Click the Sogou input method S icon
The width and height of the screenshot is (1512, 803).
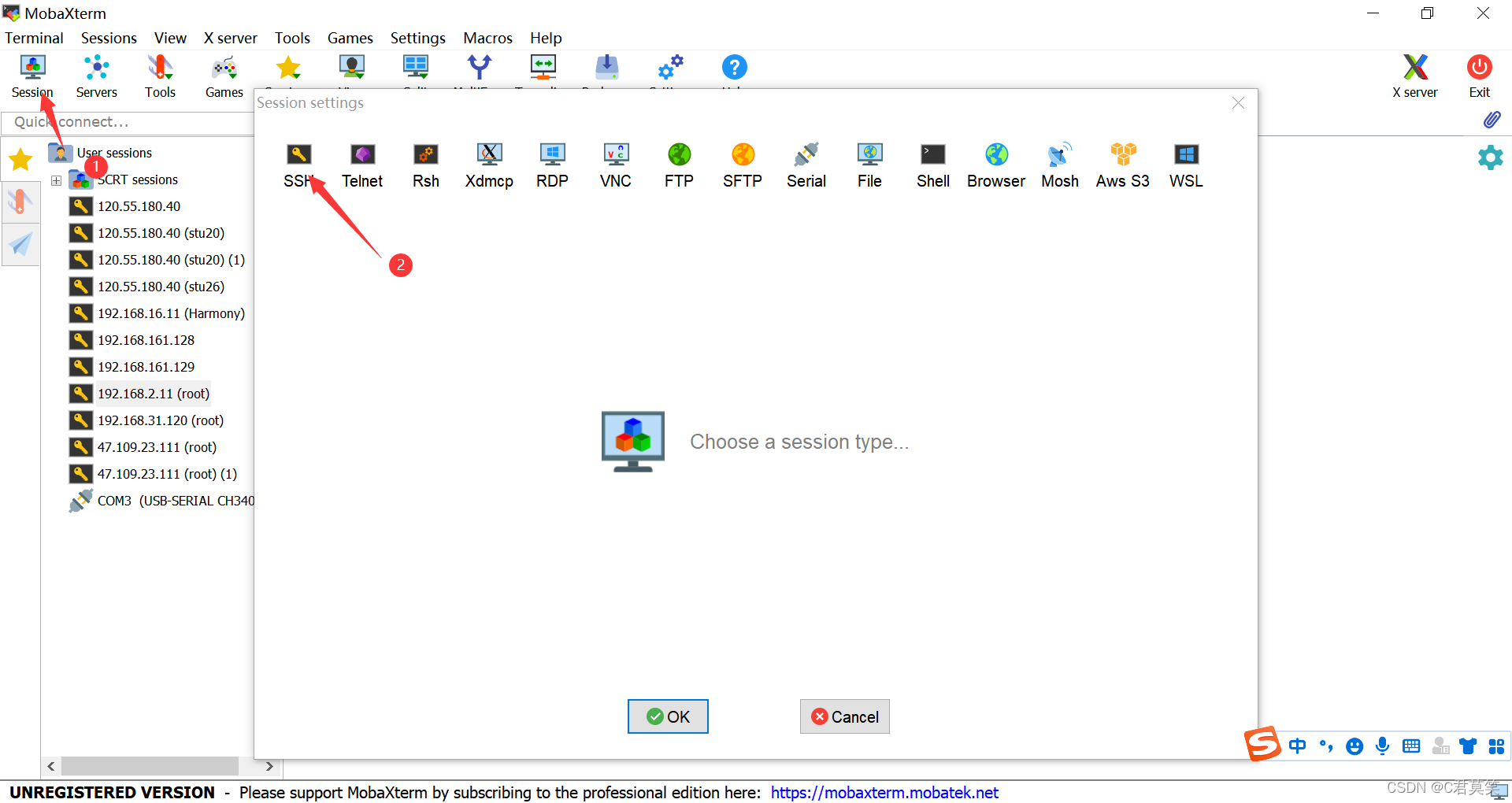point(1262,744)
